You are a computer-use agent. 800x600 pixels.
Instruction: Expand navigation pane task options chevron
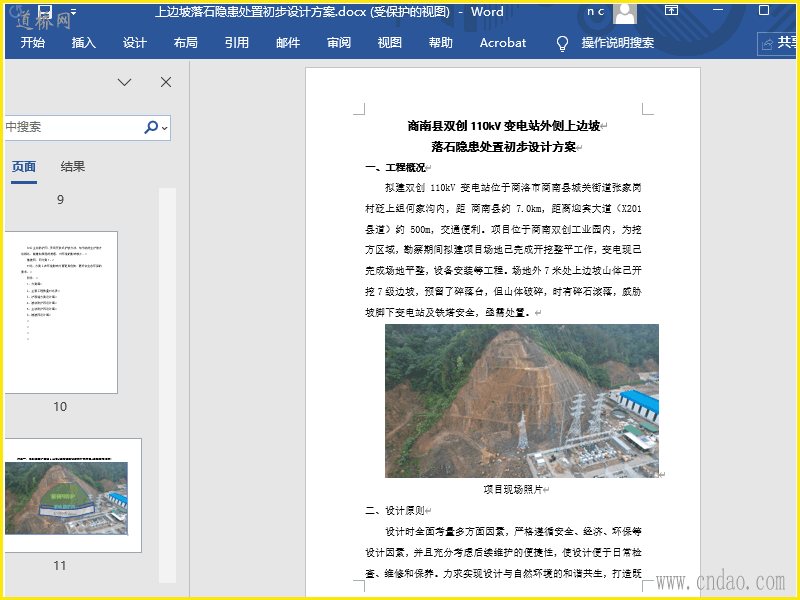point(125,82)
